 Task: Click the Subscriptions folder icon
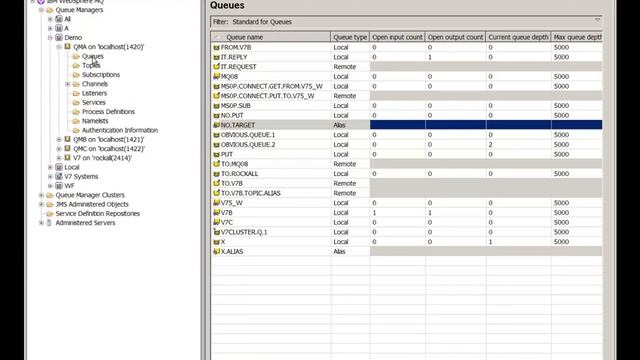point(76,75)
